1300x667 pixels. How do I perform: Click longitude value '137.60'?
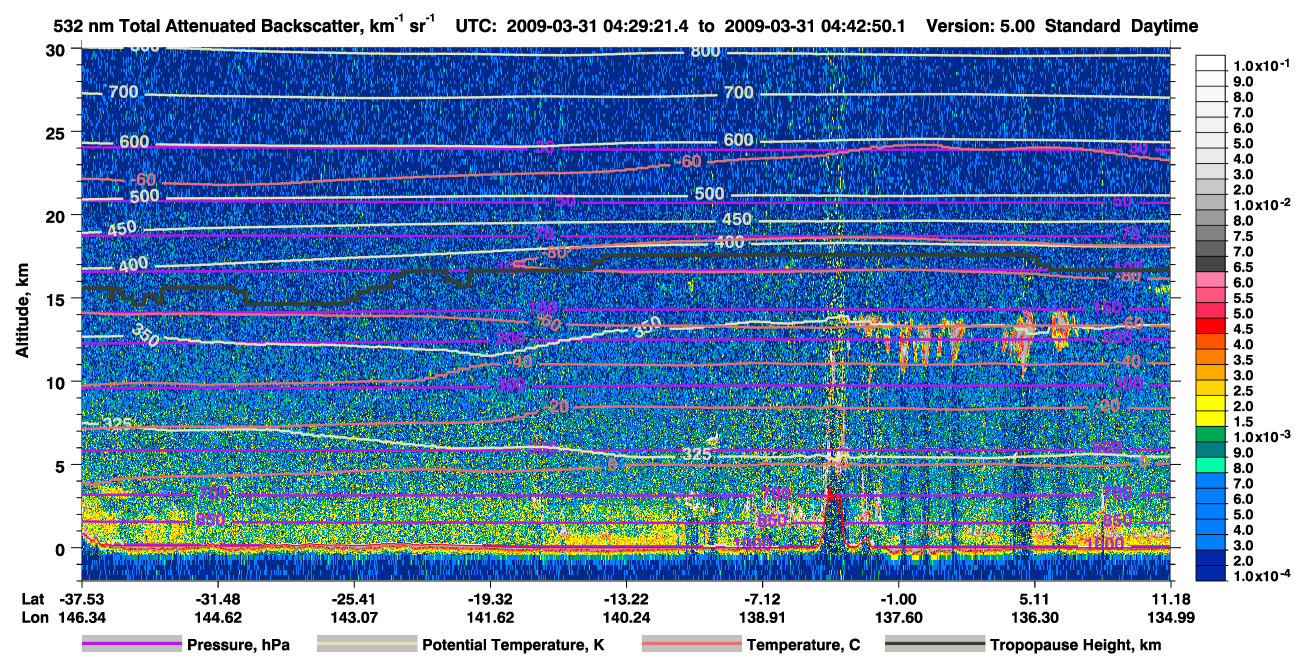pyautogui.click(x=898, y=617)
